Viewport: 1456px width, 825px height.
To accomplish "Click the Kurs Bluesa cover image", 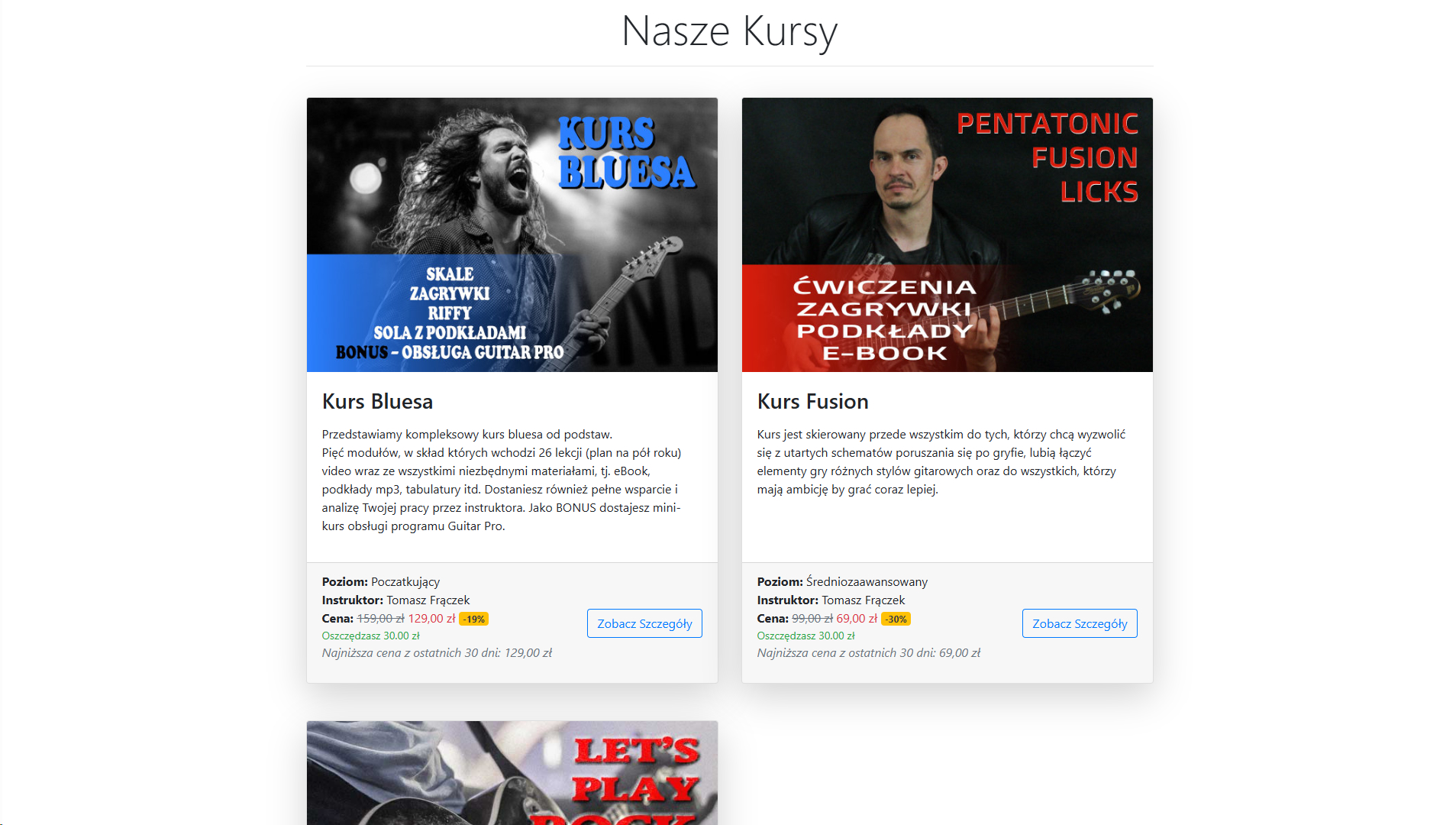I will (512, 235).
